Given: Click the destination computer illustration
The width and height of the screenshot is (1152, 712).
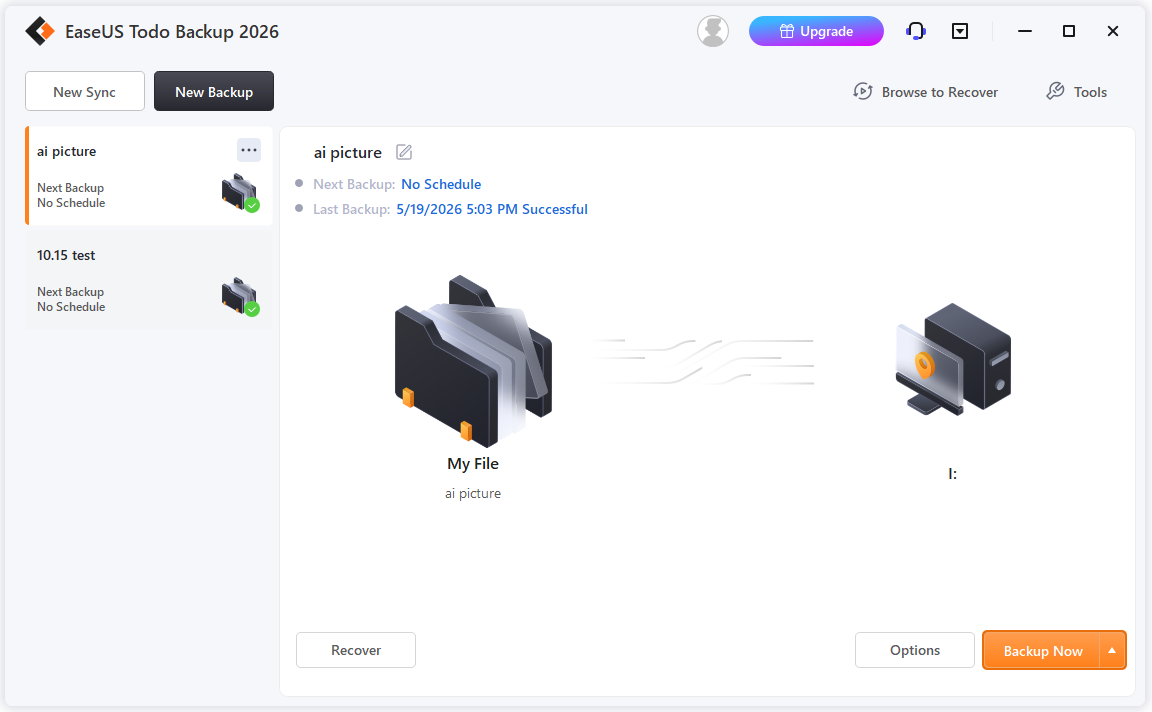Looking at the screenshot, I should [x=953, y=359].
